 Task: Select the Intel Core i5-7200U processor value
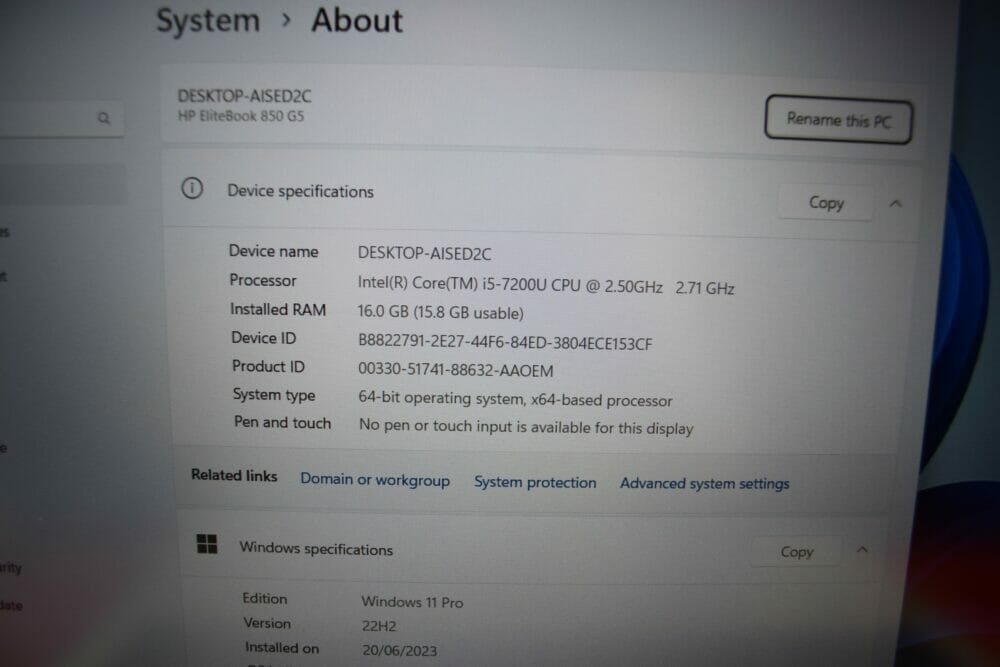coord(546,286)
